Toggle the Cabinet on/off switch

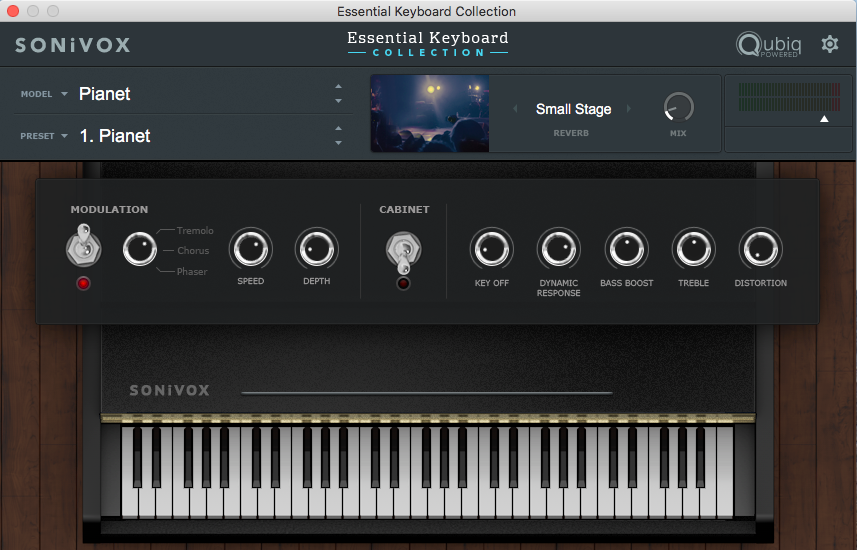tap(403, 250)
